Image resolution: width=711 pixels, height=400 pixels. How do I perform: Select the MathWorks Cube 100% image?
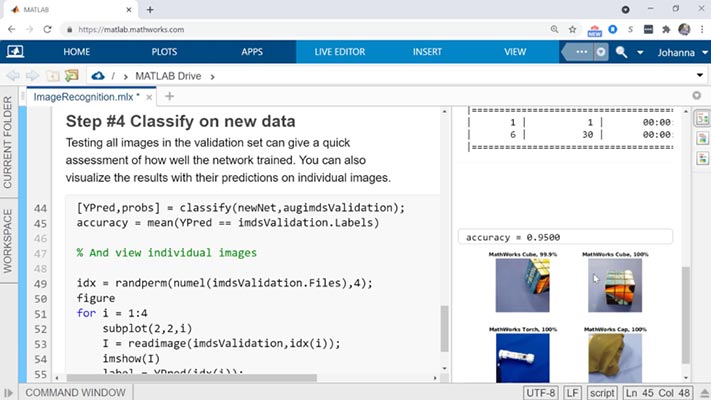point(615,285)
